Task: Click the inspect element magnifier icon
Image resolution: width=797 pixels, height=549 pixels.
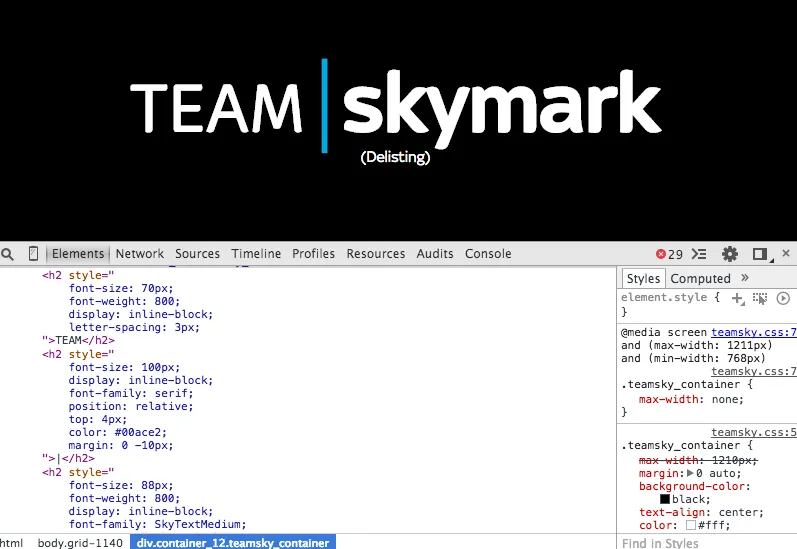Action: (x=8, y=254)
